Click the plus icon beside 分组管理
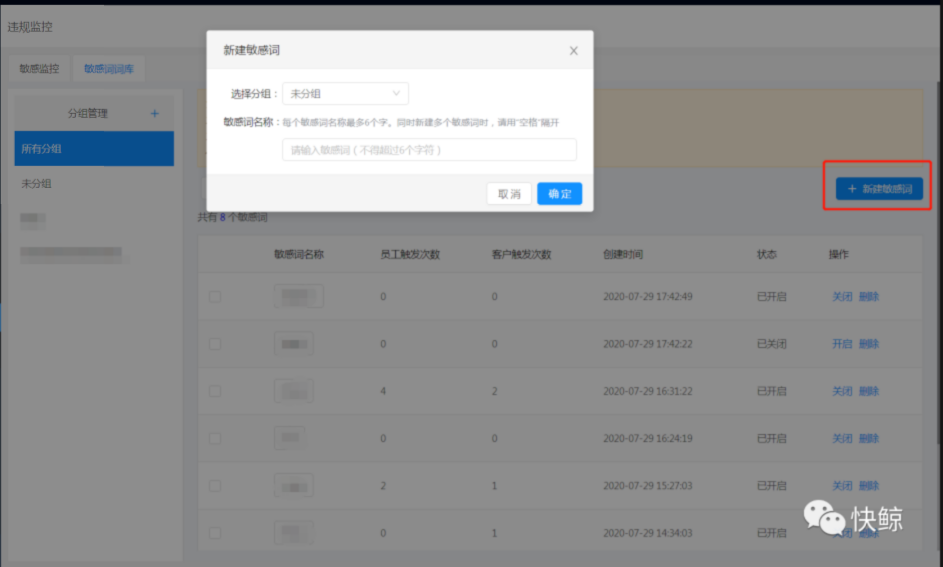This screenshot has width=943, height=567. tap(155, 113)
